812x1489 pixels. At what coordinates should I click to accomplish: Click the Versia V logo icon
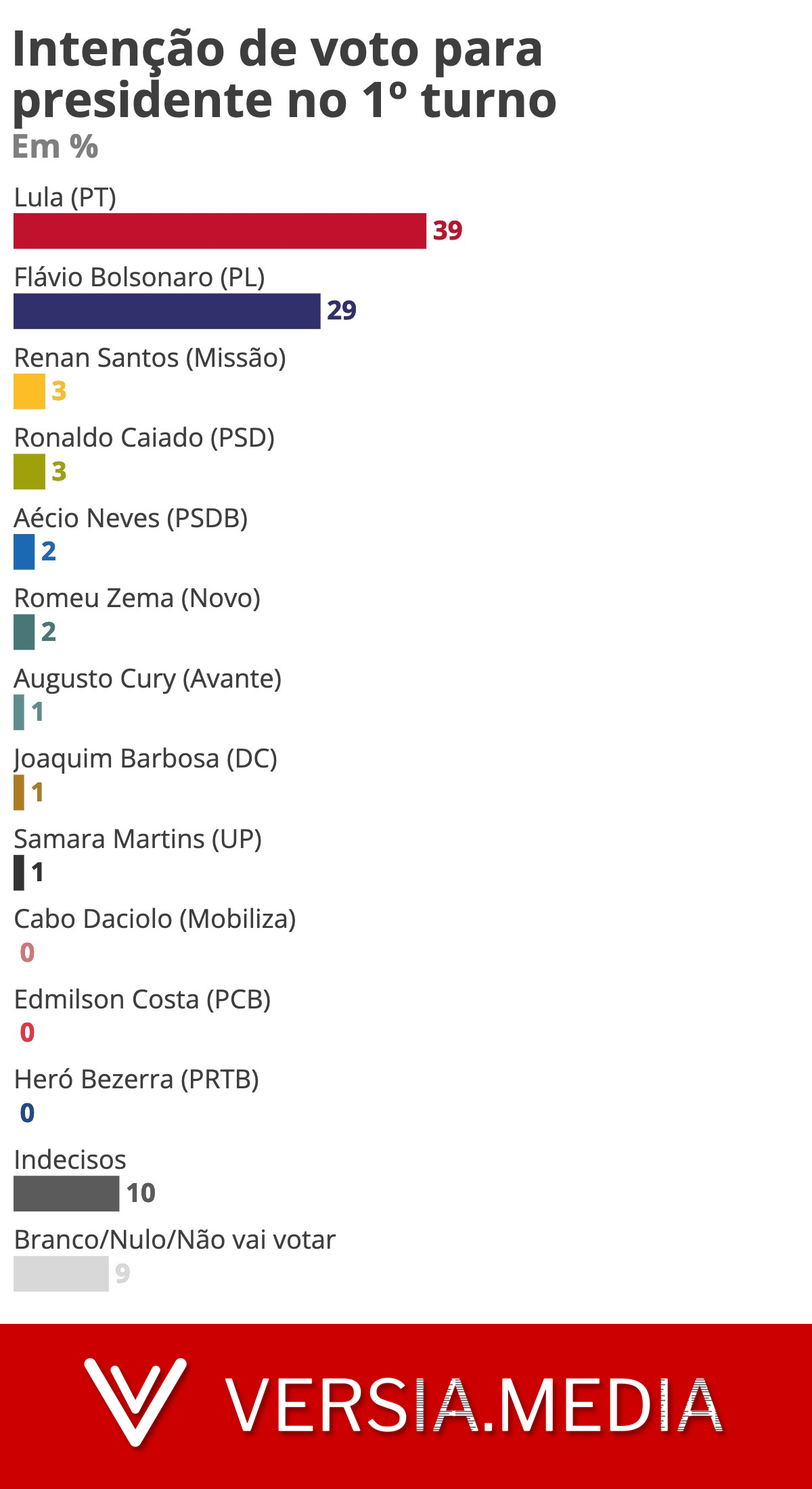click(x=135, y=1401)
